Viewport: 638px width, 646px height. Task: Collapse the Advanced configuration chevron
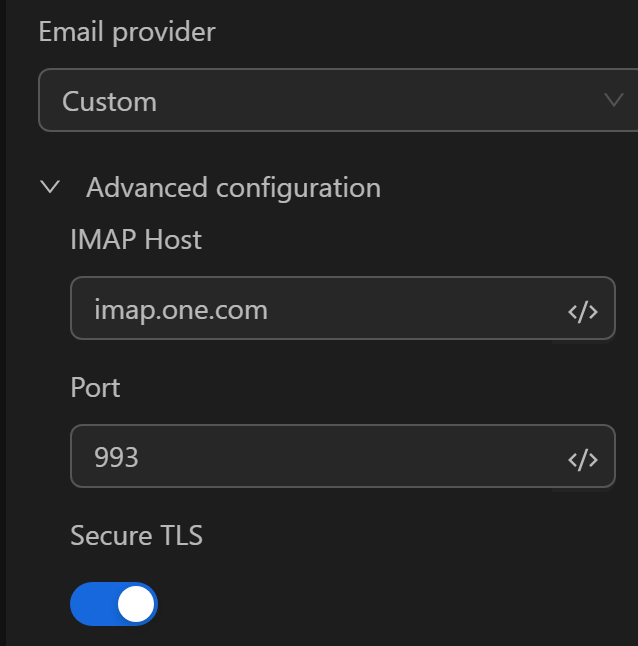pyautogui.click(x=50, y=187)
